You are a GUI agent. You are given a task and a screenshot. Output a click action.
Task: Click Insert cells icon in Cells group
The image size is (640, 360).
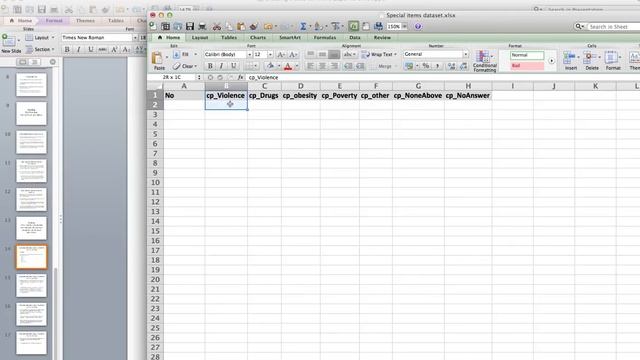pyautogui.click(x=571, y=60)
